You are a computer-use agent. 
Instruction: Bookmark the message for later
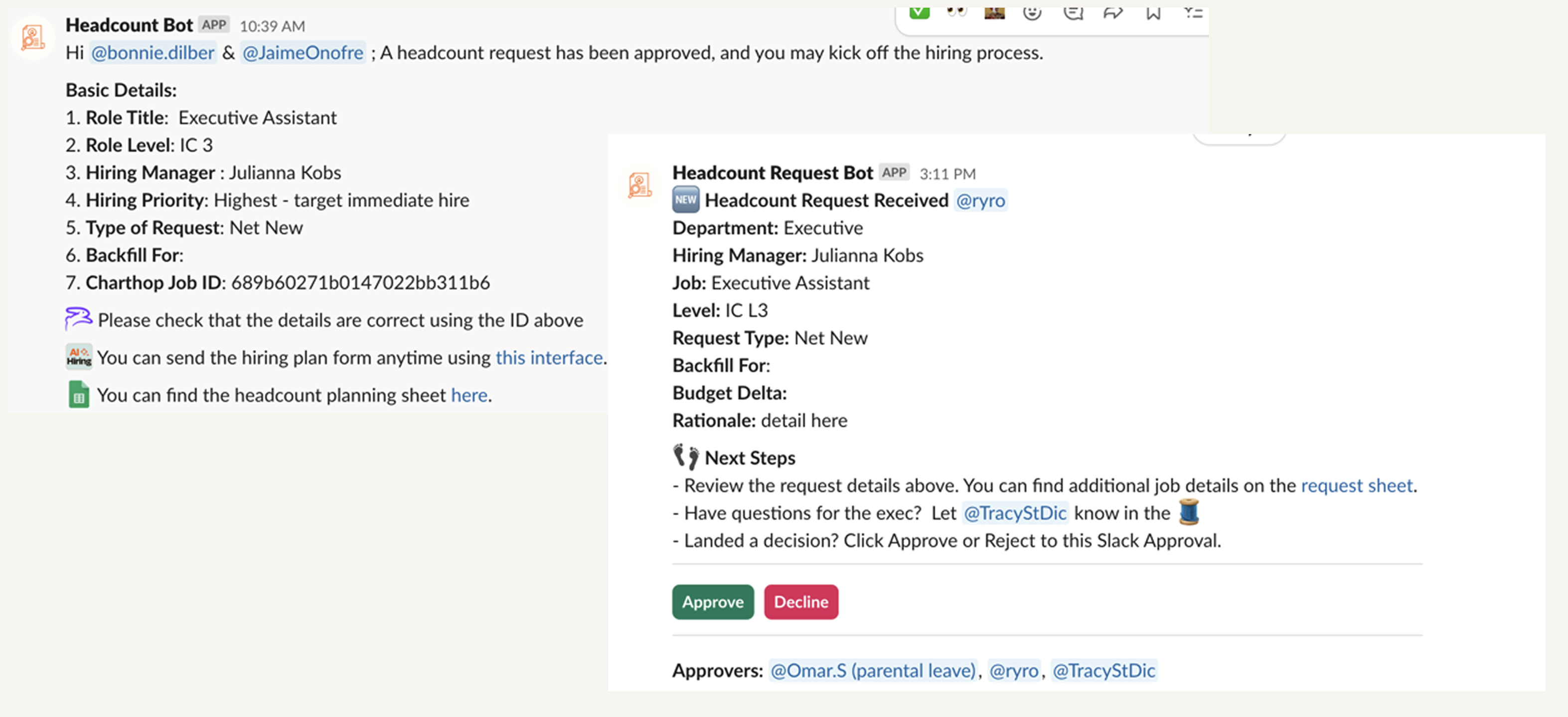[1153, 12]
